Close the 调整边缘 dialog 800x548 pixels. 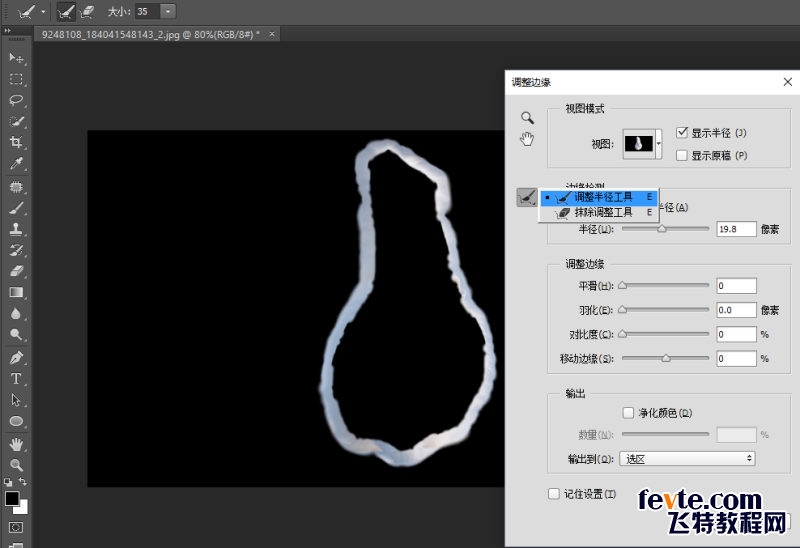(788, 82)
